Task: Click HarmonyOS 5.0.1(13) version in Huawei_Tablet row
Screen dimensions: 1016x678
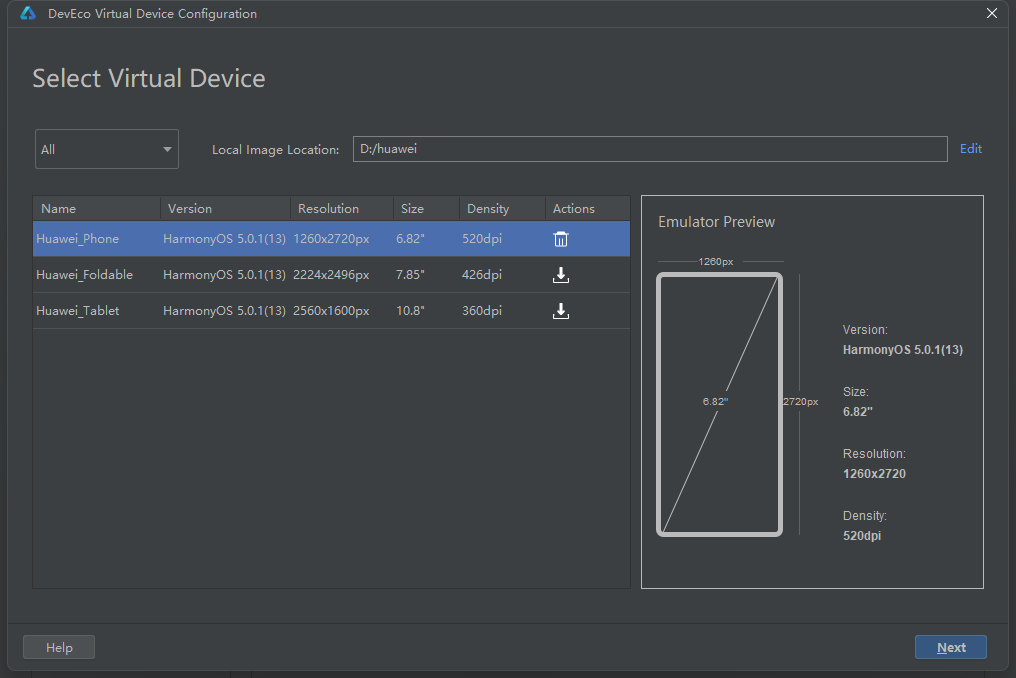Action: [224, 310]
